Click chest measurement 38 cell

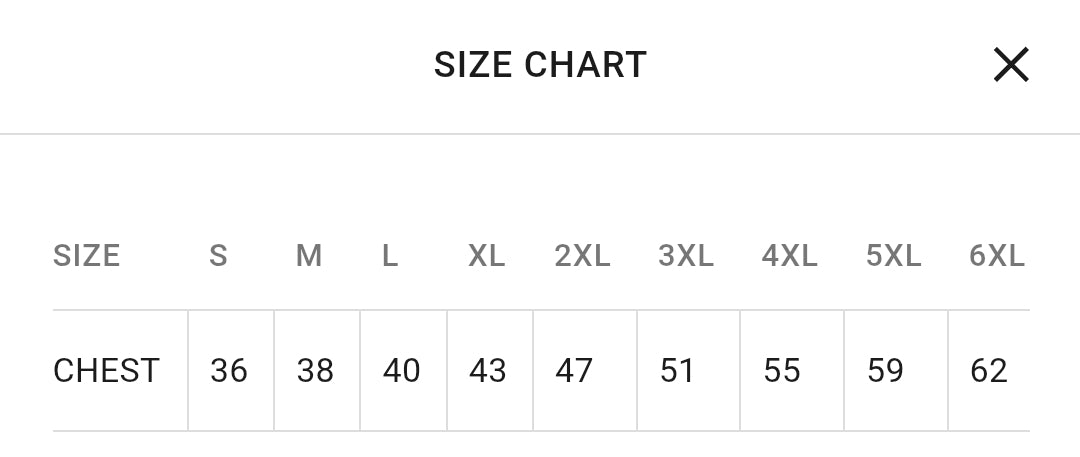click(x=315, y=371)
